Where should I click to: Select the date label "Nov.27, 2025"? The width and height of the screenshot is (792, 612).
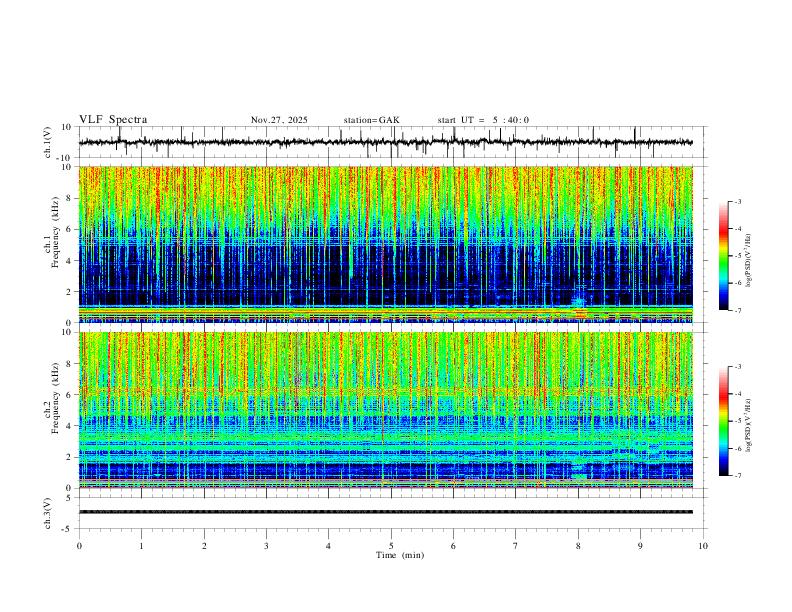279,120
